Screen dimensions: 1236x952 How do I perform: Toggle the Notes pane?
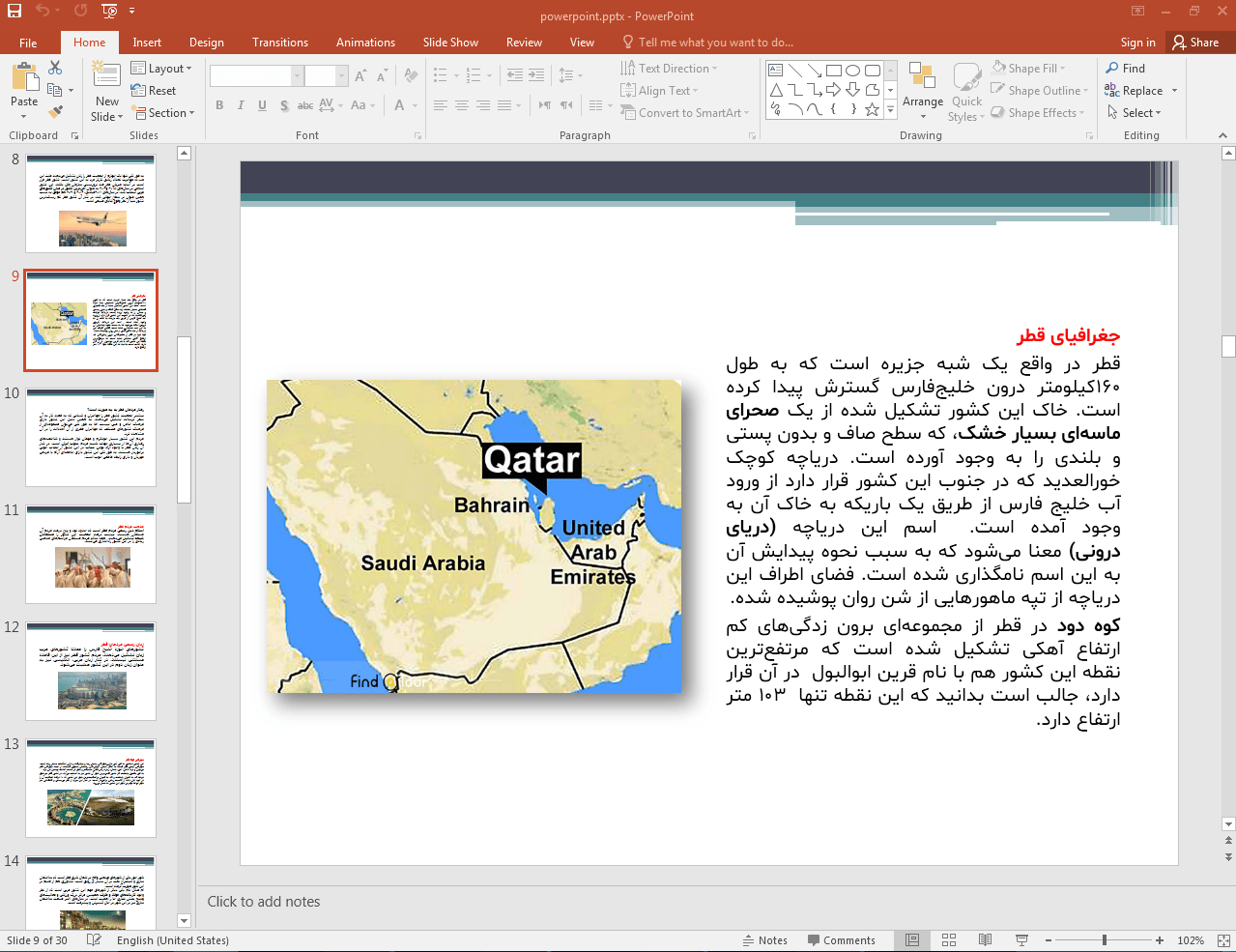point(765,940)
